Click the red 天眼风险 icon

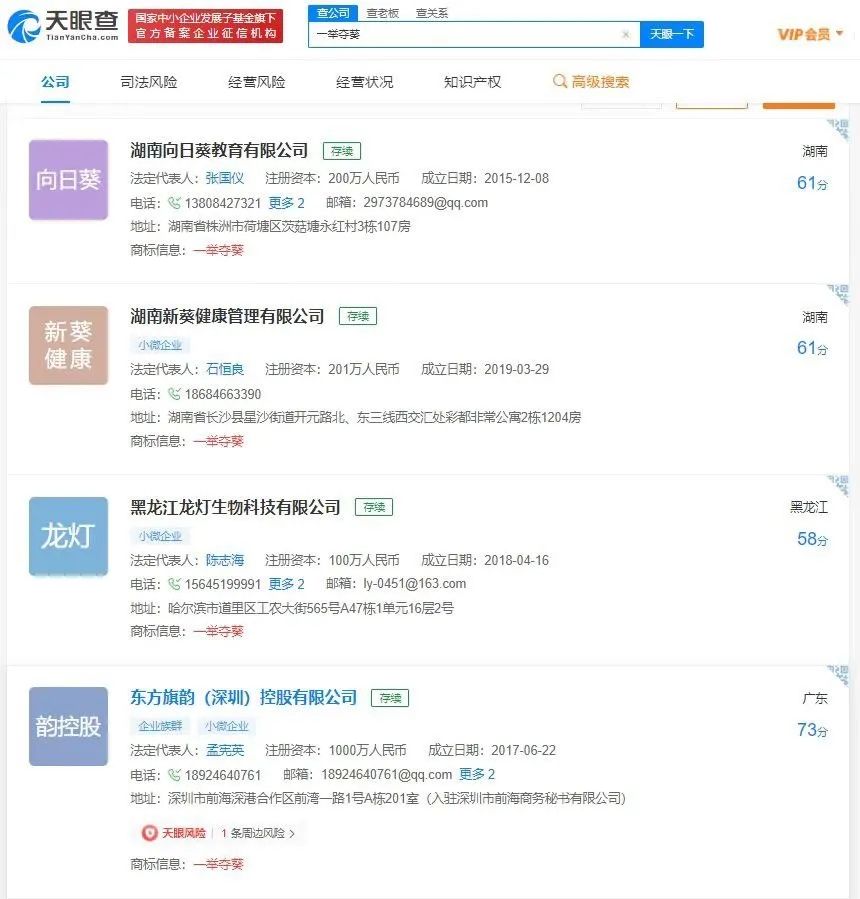149,833
